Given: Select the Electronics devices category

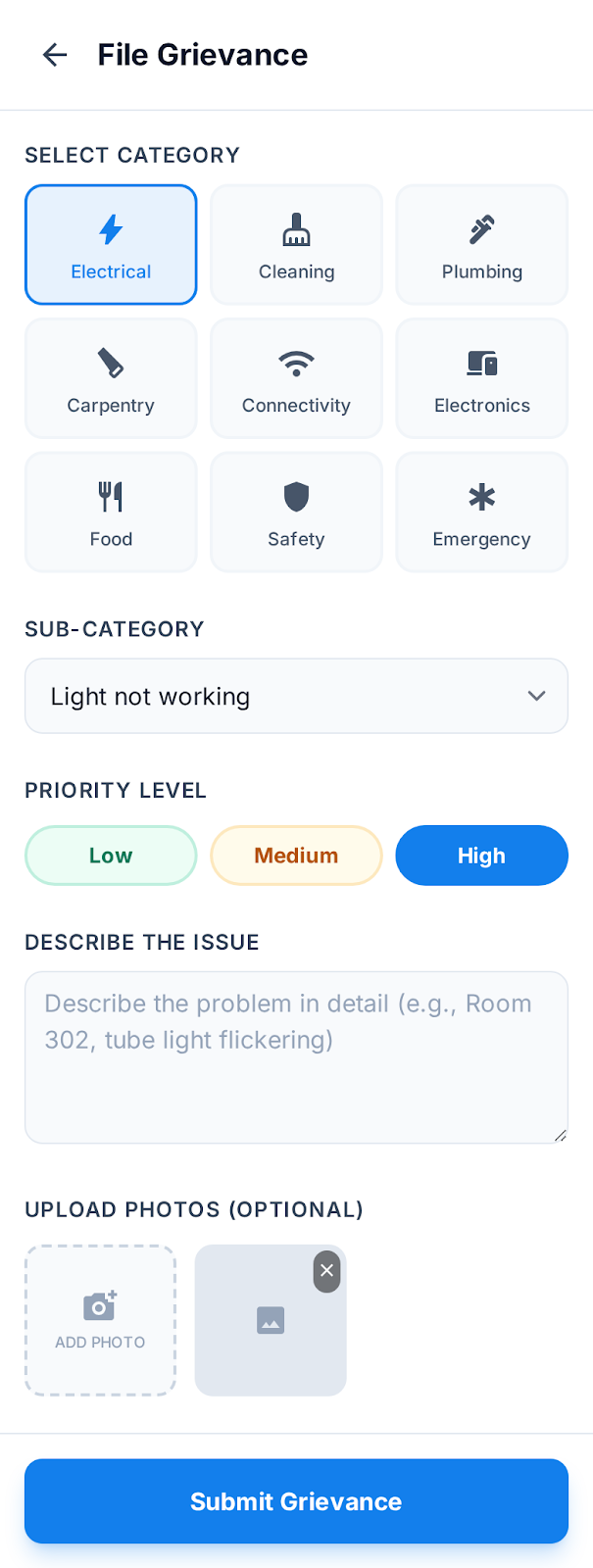Looking at the screenshot, I should (481, 378).
